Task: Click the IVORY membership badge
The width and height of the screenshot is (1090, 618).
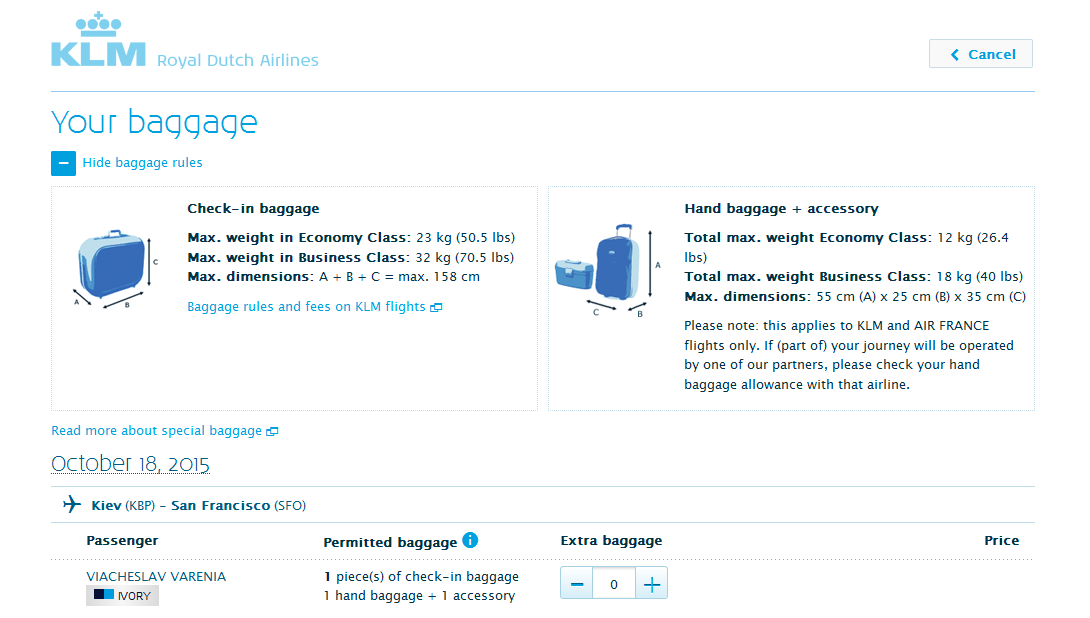Action: [122, 596]
